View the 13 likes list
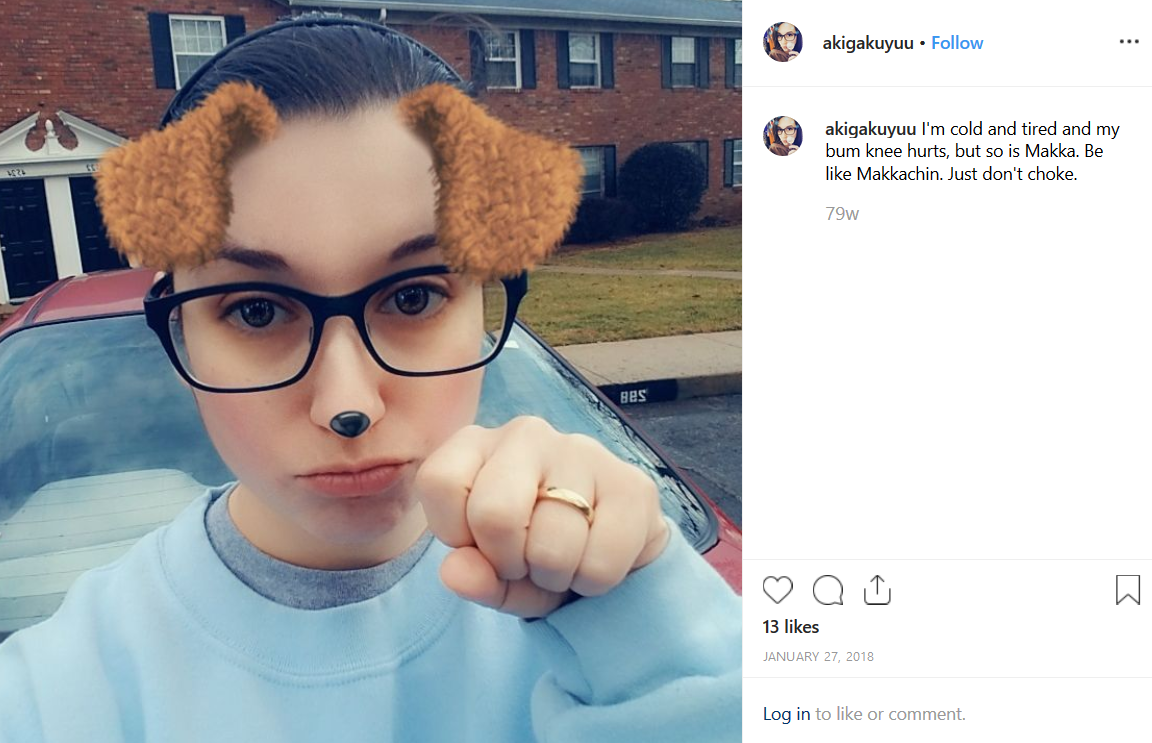This screenshot has height=743, width=1152. (791, 627)
